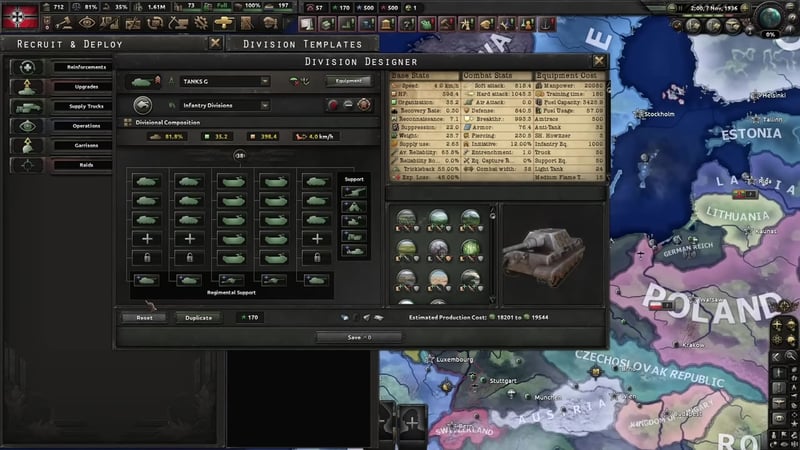This screenshot has height=450, width=800.
Task: Select the Recruit & Deploy header tab
Action: click(70, 44)
